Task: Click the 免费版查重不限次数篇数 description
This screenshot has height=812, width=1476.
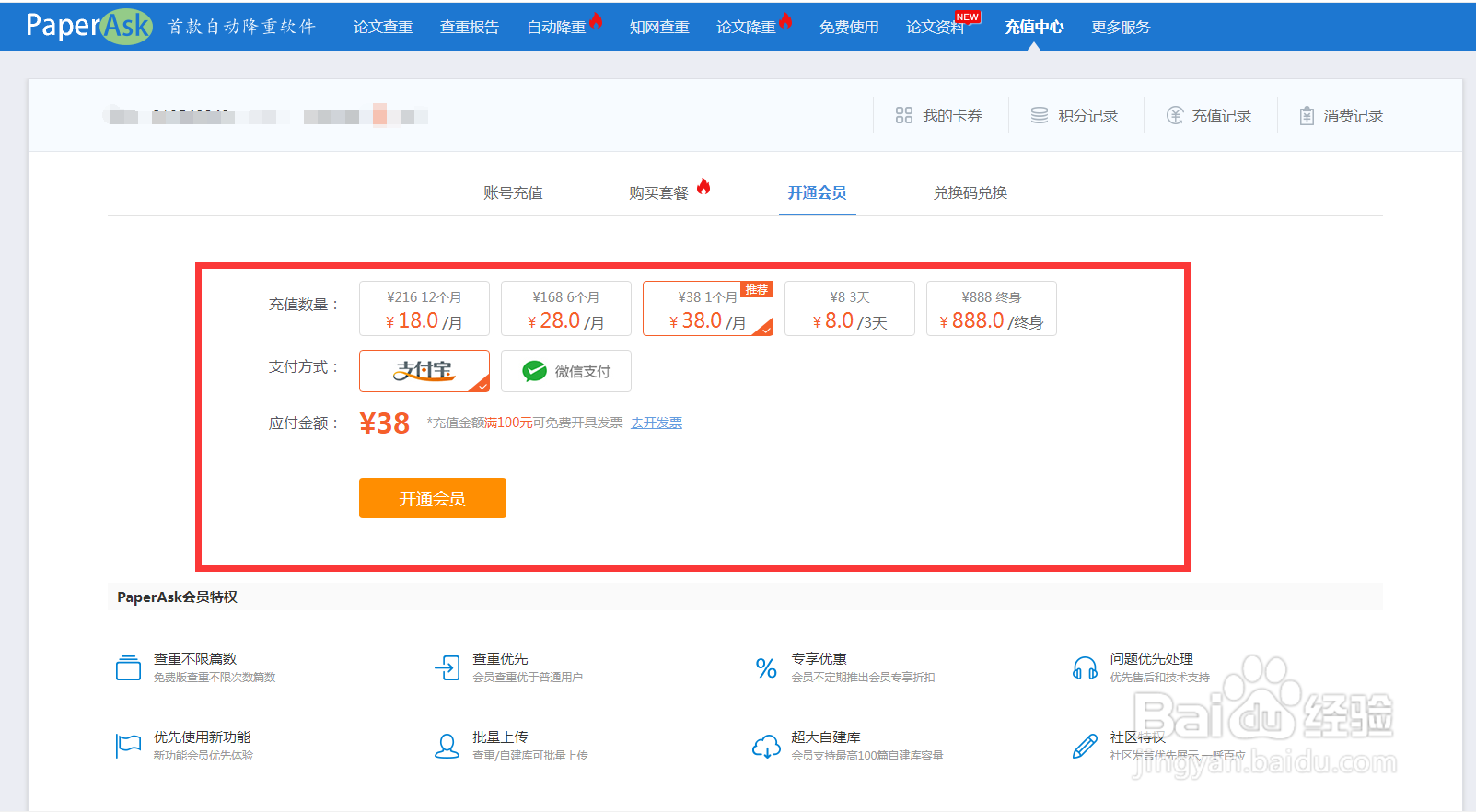Action: coord(215,677)
